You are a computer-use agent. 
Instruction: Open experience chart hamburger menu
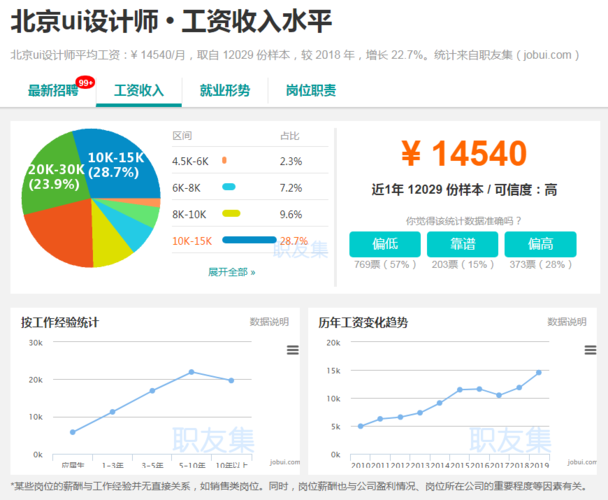pyautogui.click(x=293, y=350)
